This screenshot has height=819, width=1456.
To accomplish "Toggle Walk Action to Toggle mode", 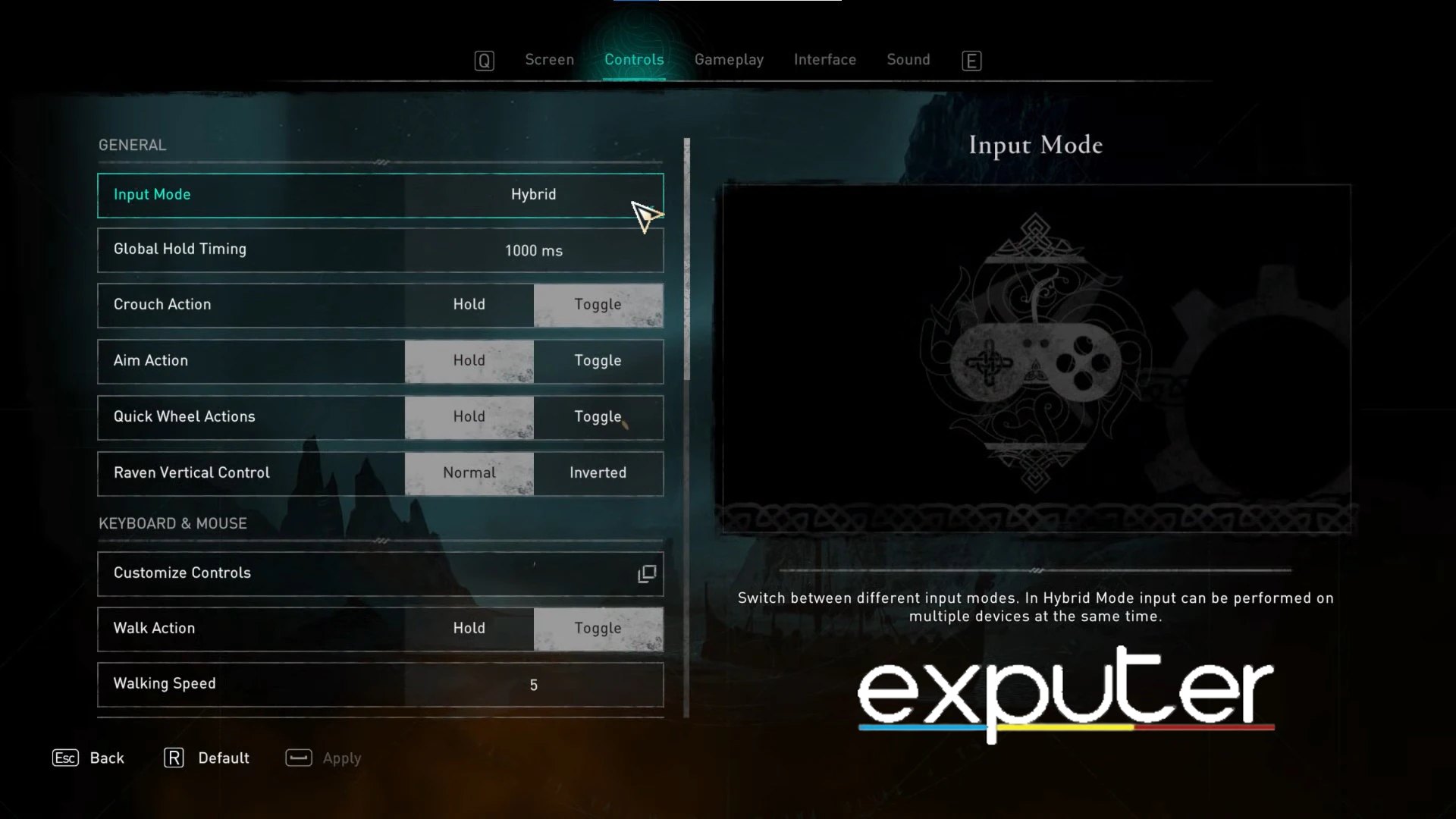I will point(598,627).
